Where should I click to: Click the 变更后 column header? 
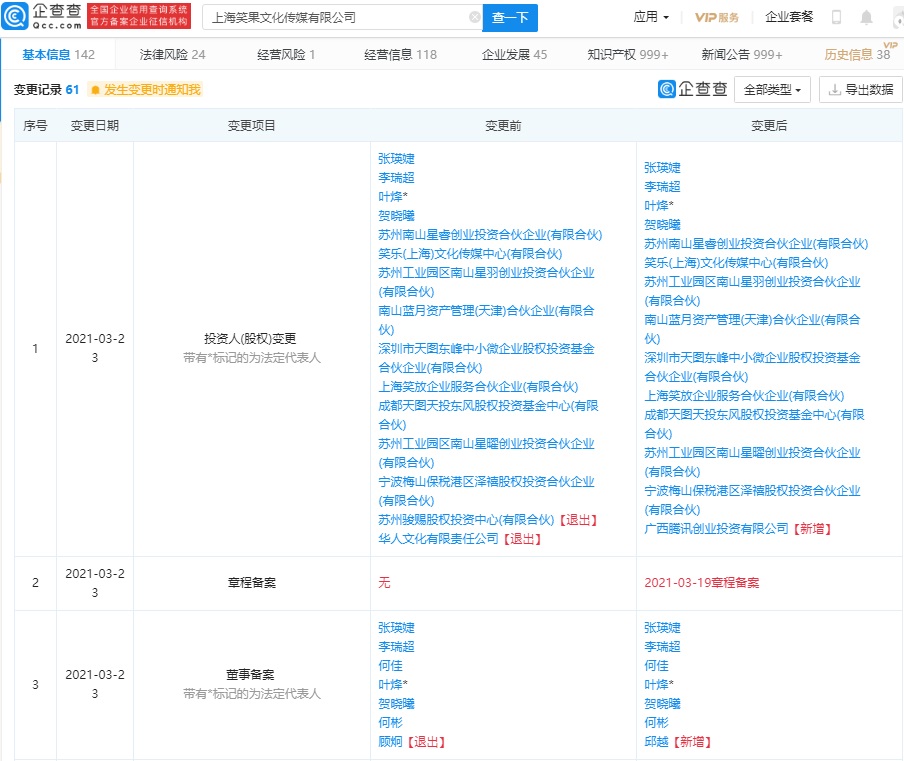tap(769, 126)
